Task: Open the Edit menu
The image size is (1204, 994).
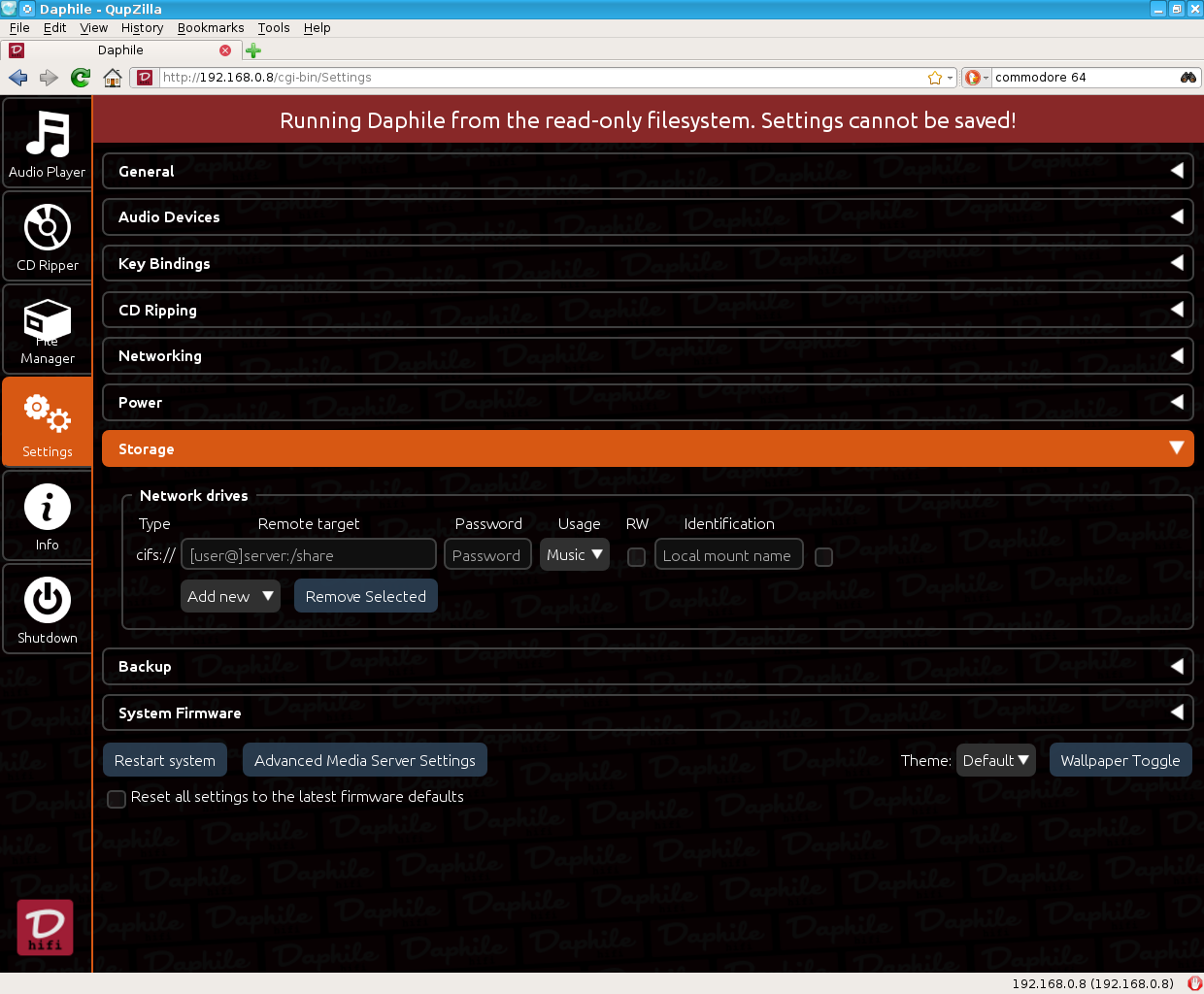Action: coord(54,27)
